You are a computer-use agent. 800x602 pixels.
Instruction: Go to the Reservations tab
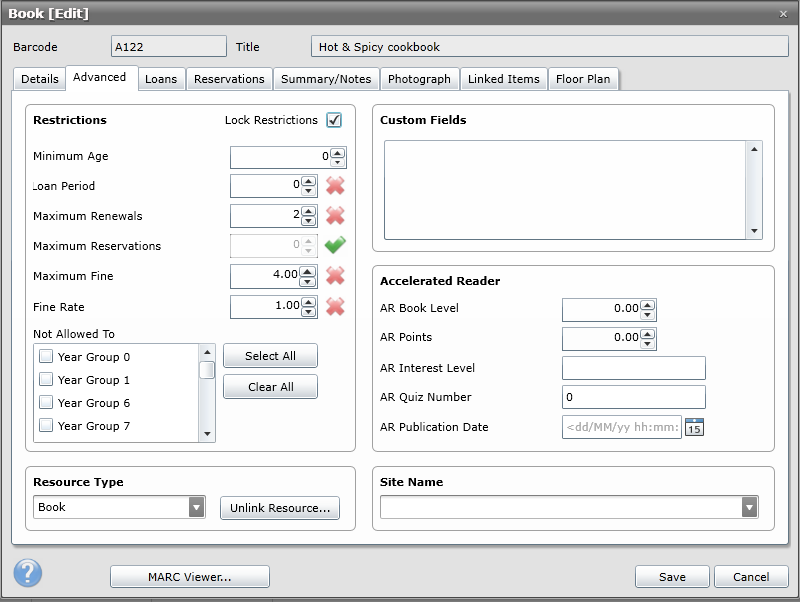[x=229, y=79]
